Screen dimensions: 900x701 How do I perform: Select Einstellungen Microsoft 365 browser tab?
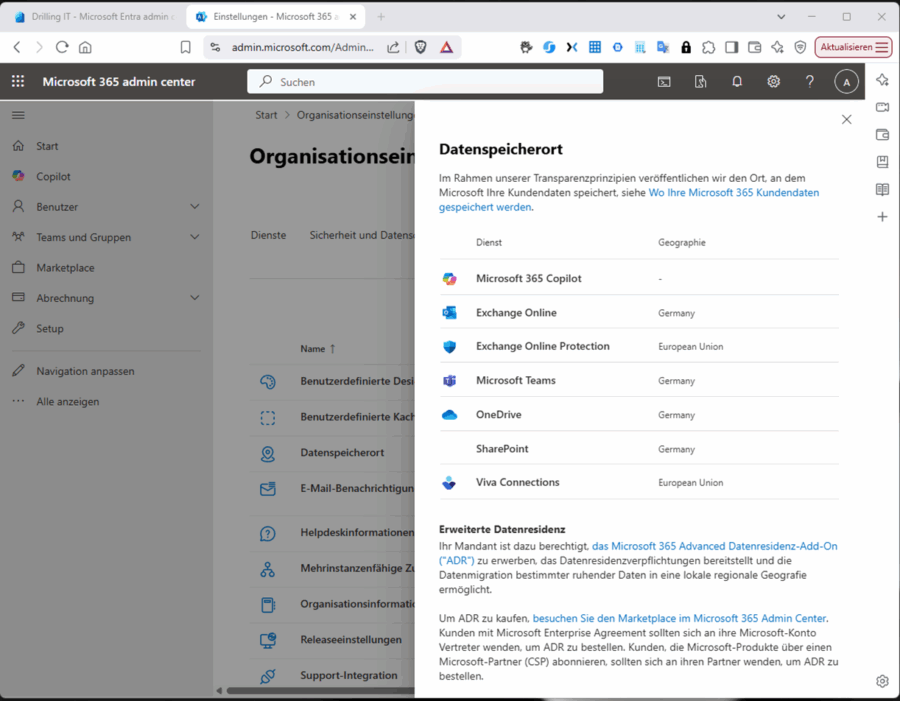(278, 17)
